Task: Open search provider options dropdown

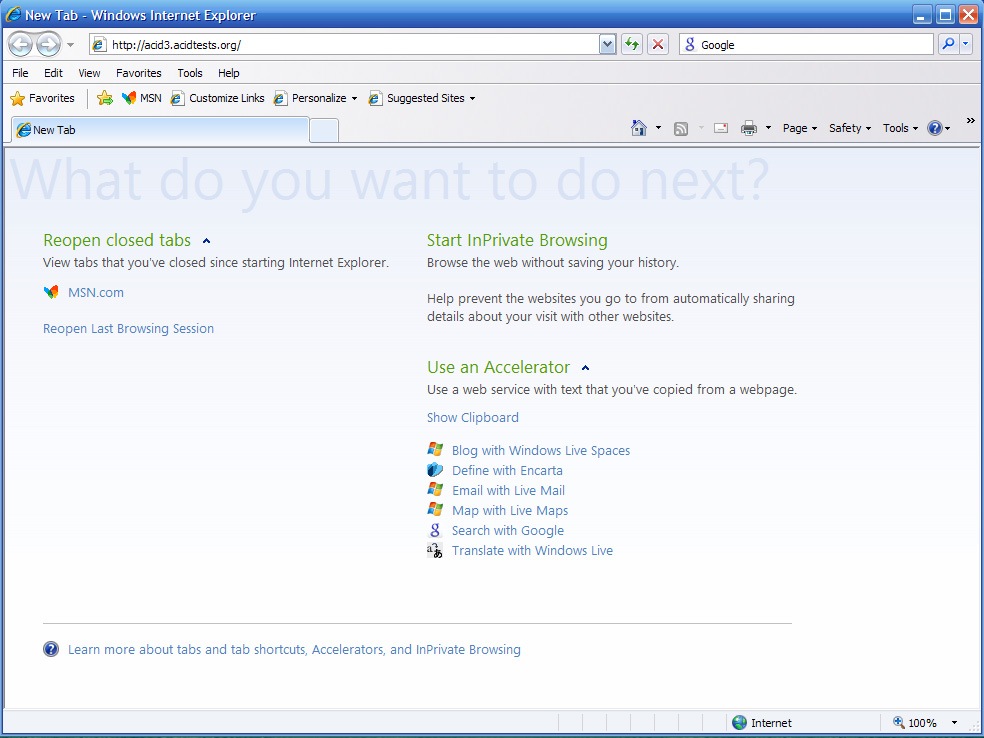Action: point(966,44)
